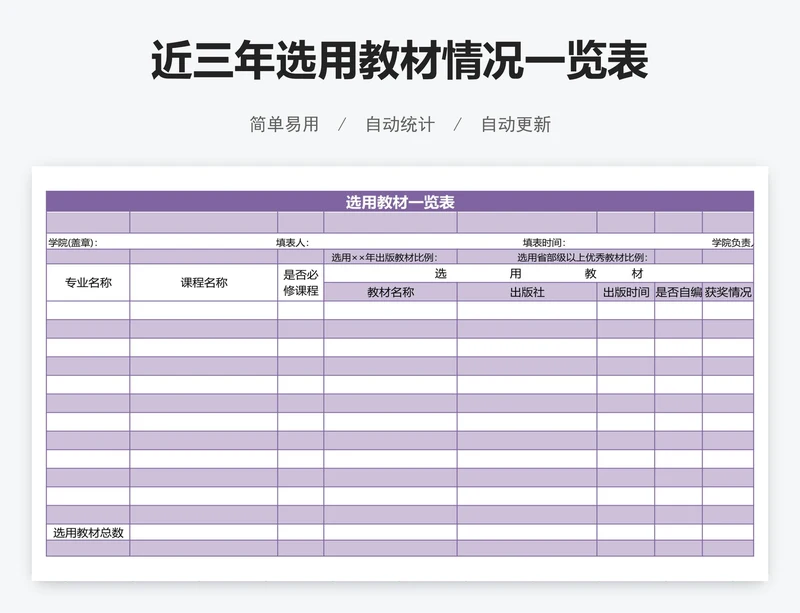Click the 选用××年出版教材比例: cell
This screenshot has height=613, width=800.
(390, 257)
